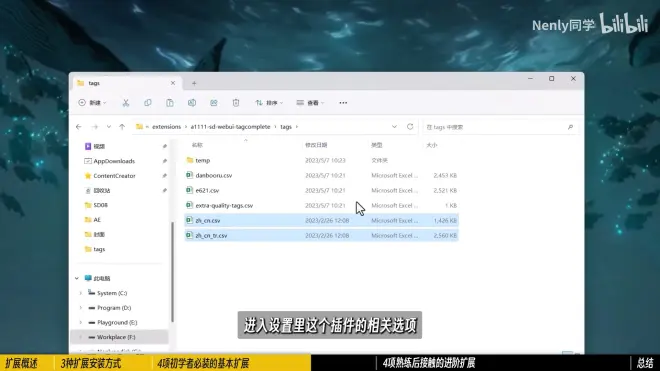
Task: Open ContentCreator in quick access
Action: 114,176
